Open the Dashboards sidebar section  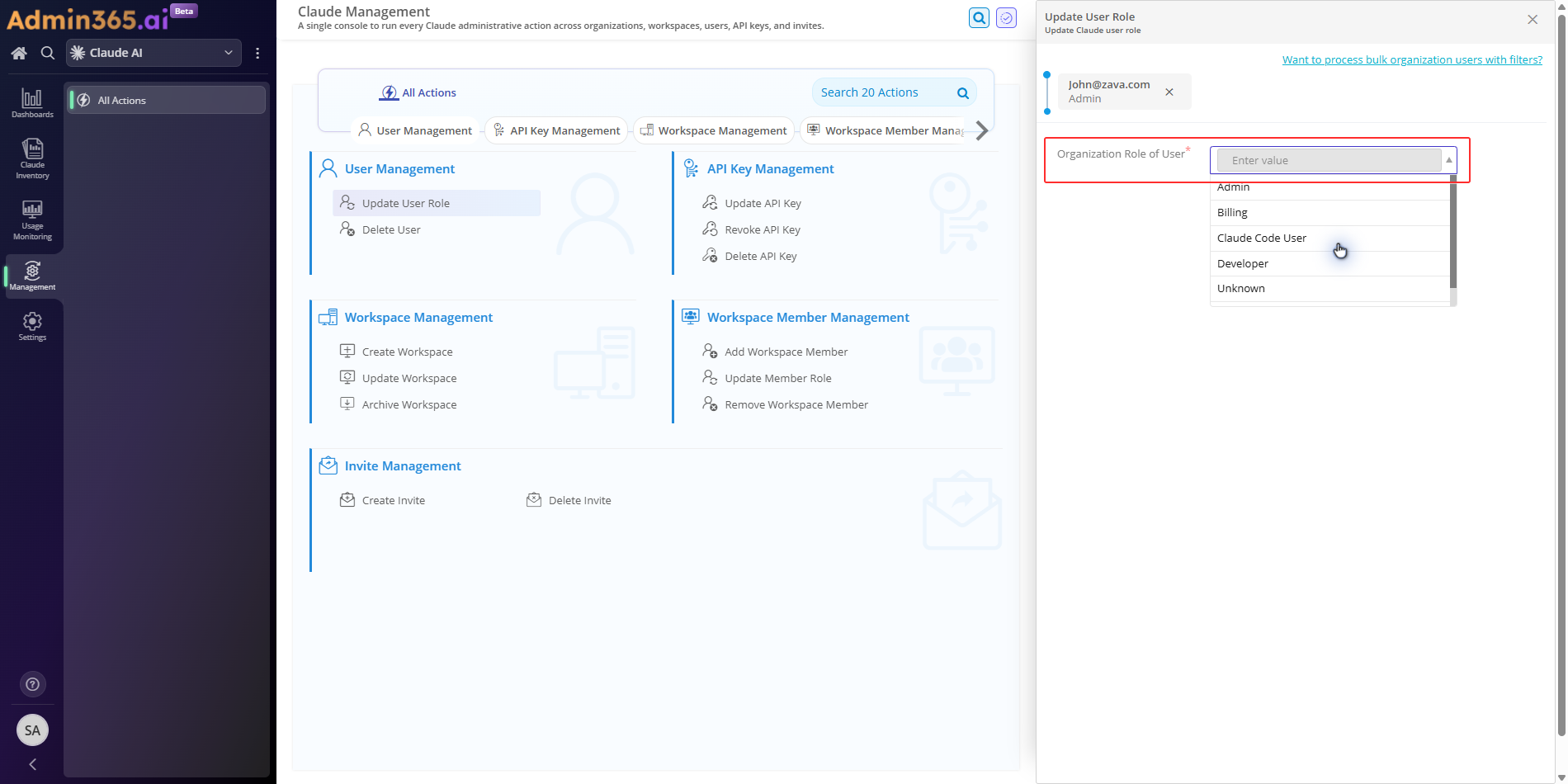[x=32, y=103]
